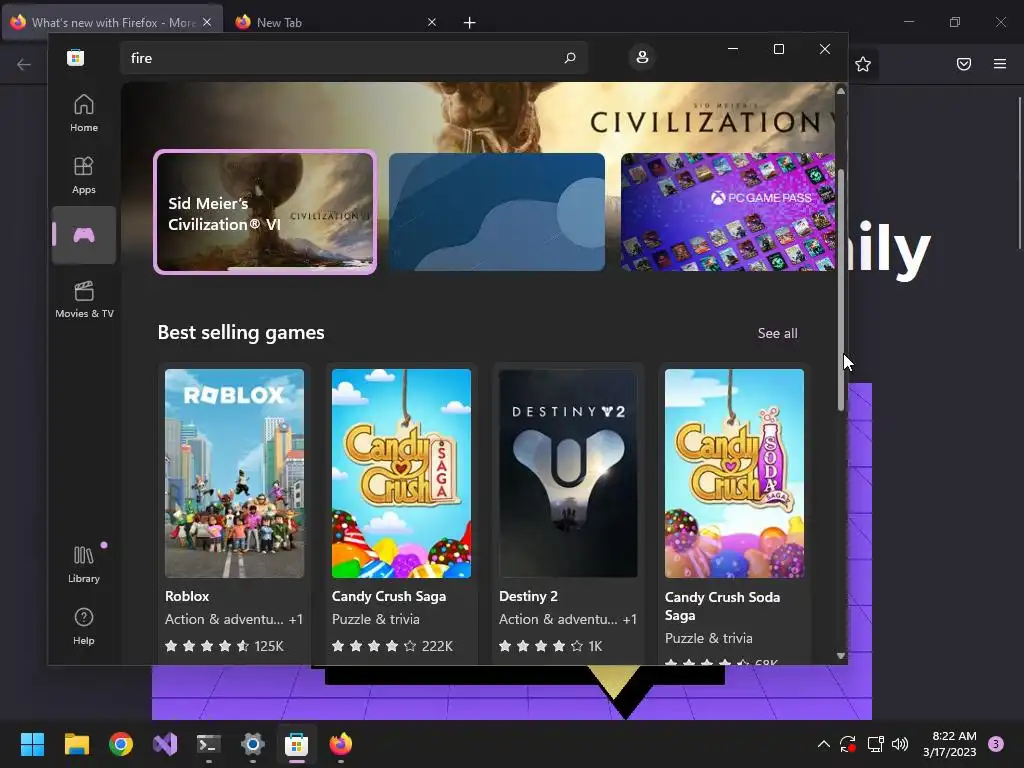Click the Store scrollbar down arrow

point(841,656)
